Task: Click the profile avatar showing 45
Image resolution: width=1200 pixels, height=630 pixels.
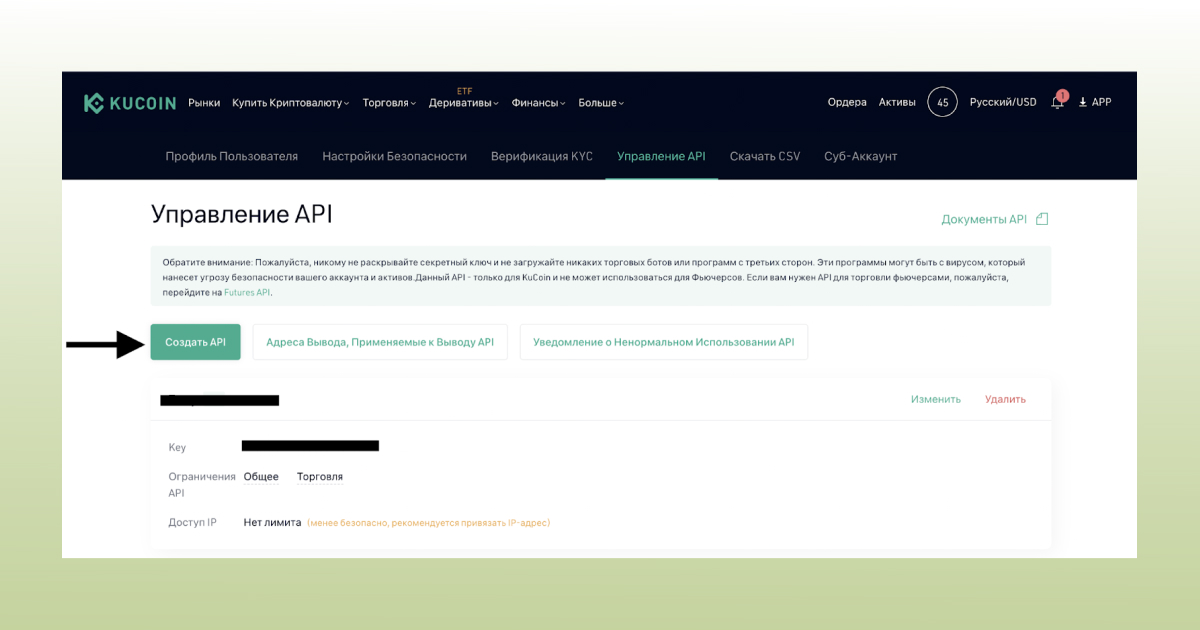Action: (942, 101)
